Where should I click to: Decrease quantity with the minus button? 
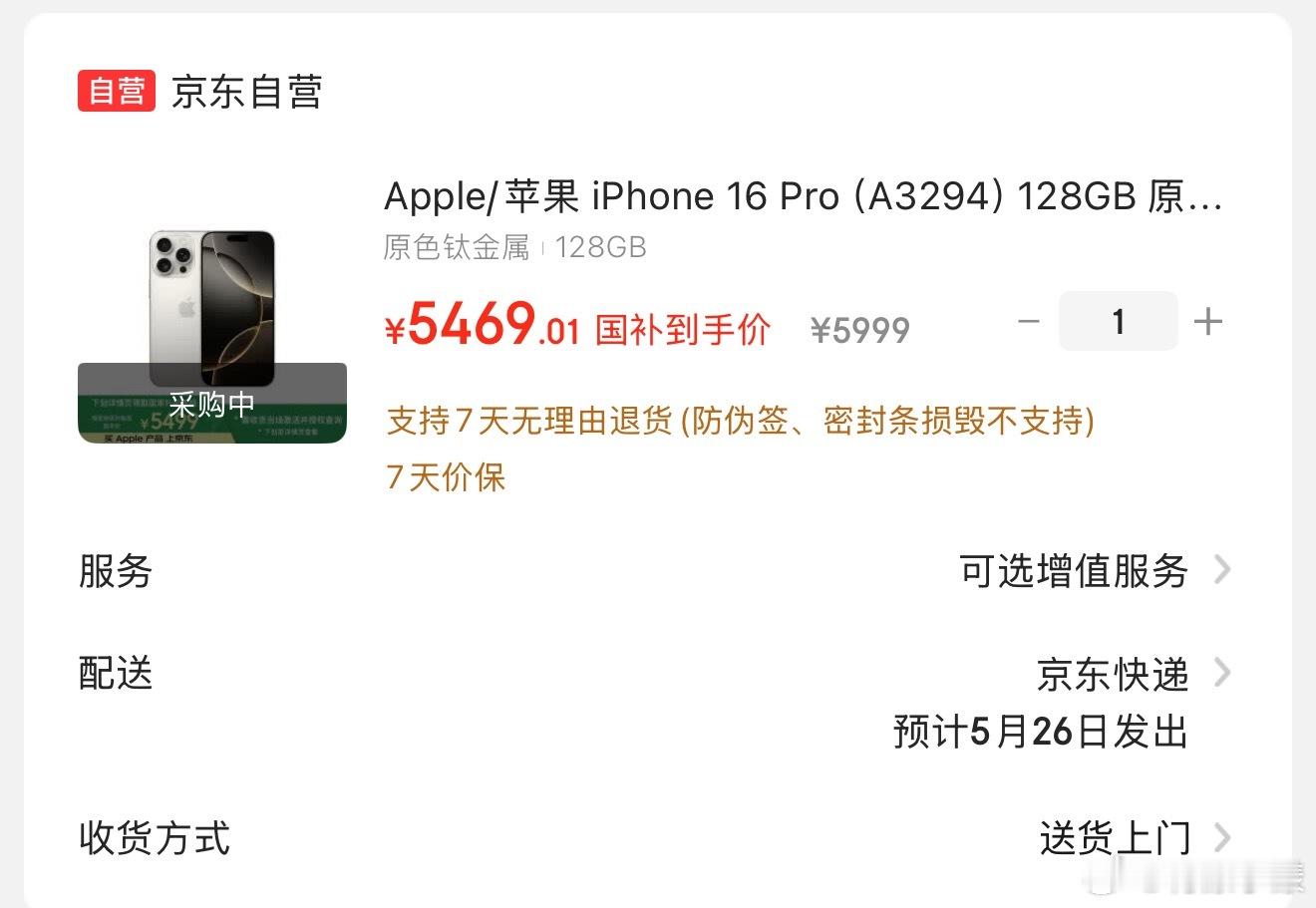coord(1029,321)
